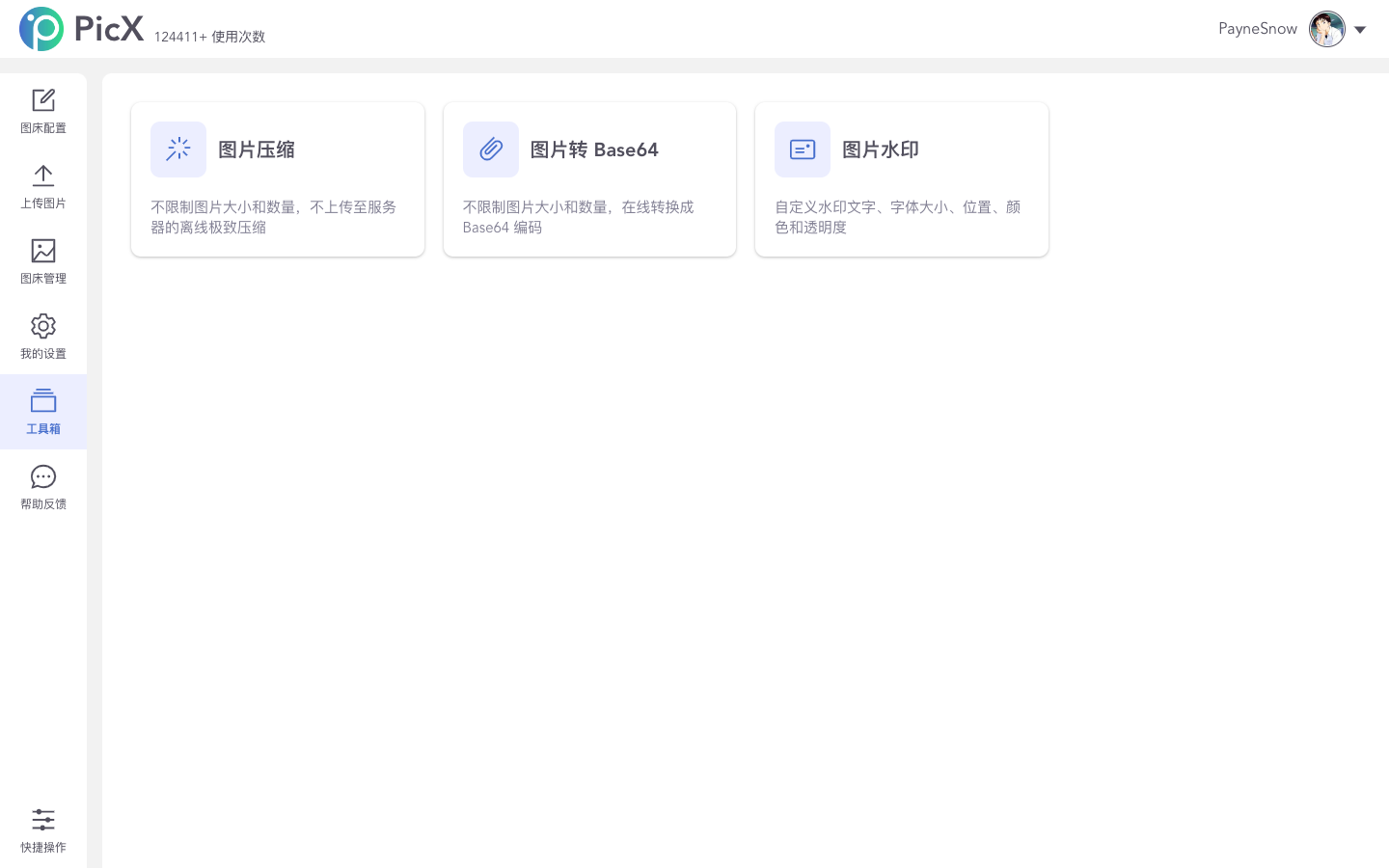Click the 图片压缩 tool icon
Viewport: 1389px width, 868px height.
178,149
